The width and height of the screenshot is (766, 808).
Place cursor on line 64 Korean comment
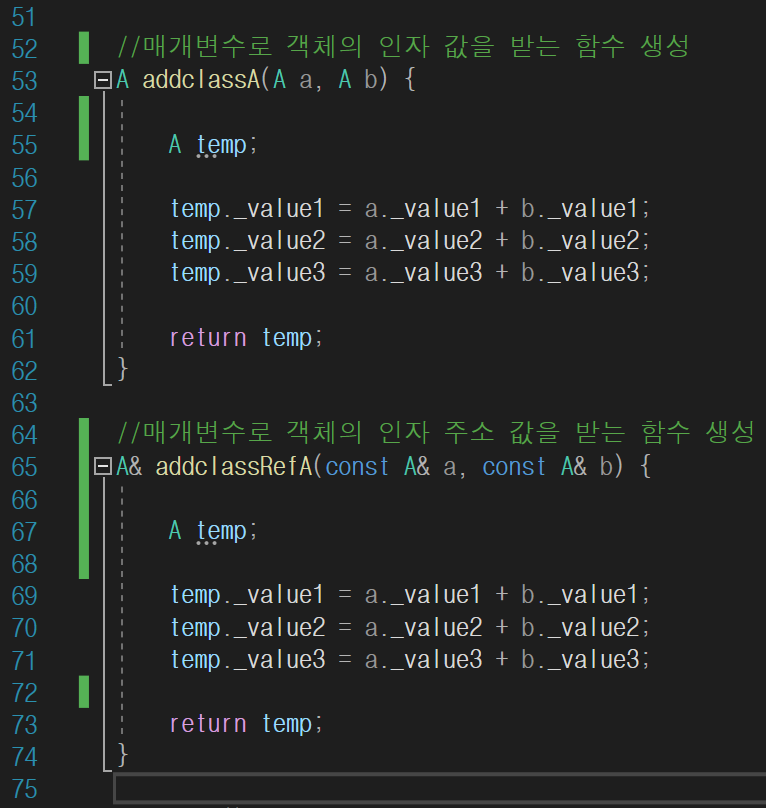pos(436,432)
